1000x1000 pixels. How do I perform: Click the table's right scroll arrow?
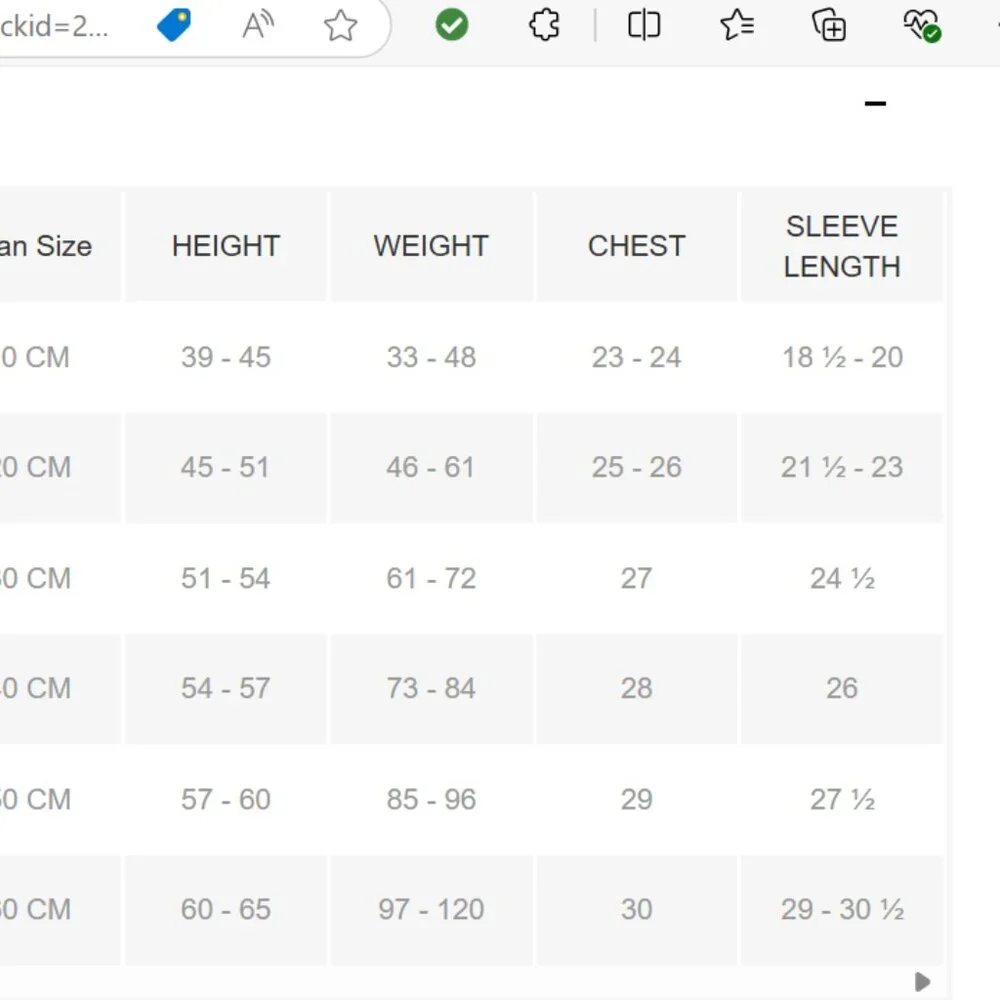click(x=922, y=981)
